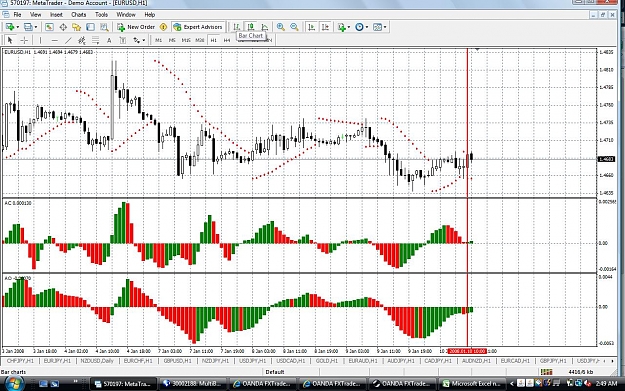Click the Indicators list icon
The height and width of the screenshot is (391, 625).
coord(341,27)
